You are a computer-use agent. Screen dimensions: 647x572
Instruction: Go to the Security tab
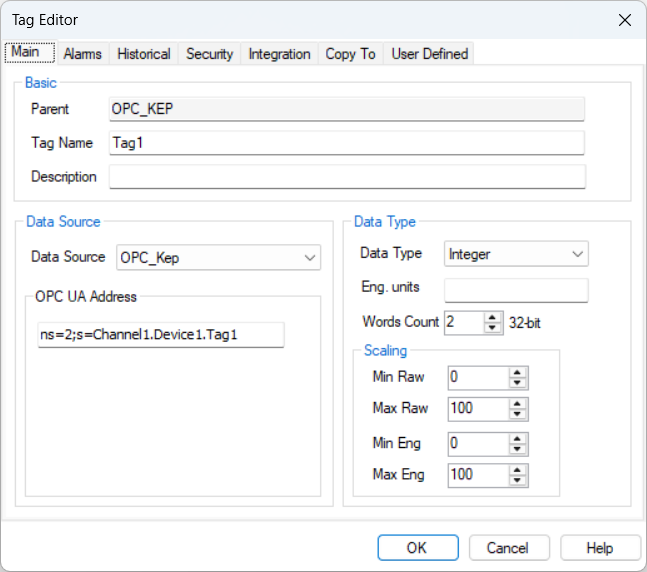click(x=209, y=54)
